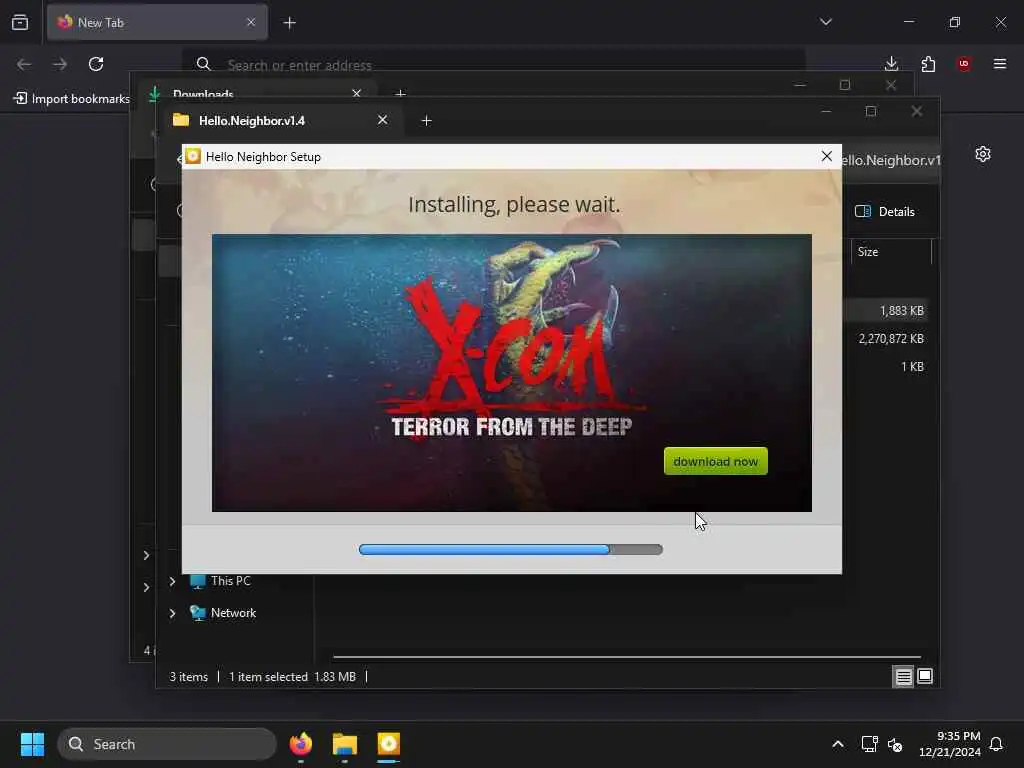Open Firefox application hamburger menu

point(1000,63)
